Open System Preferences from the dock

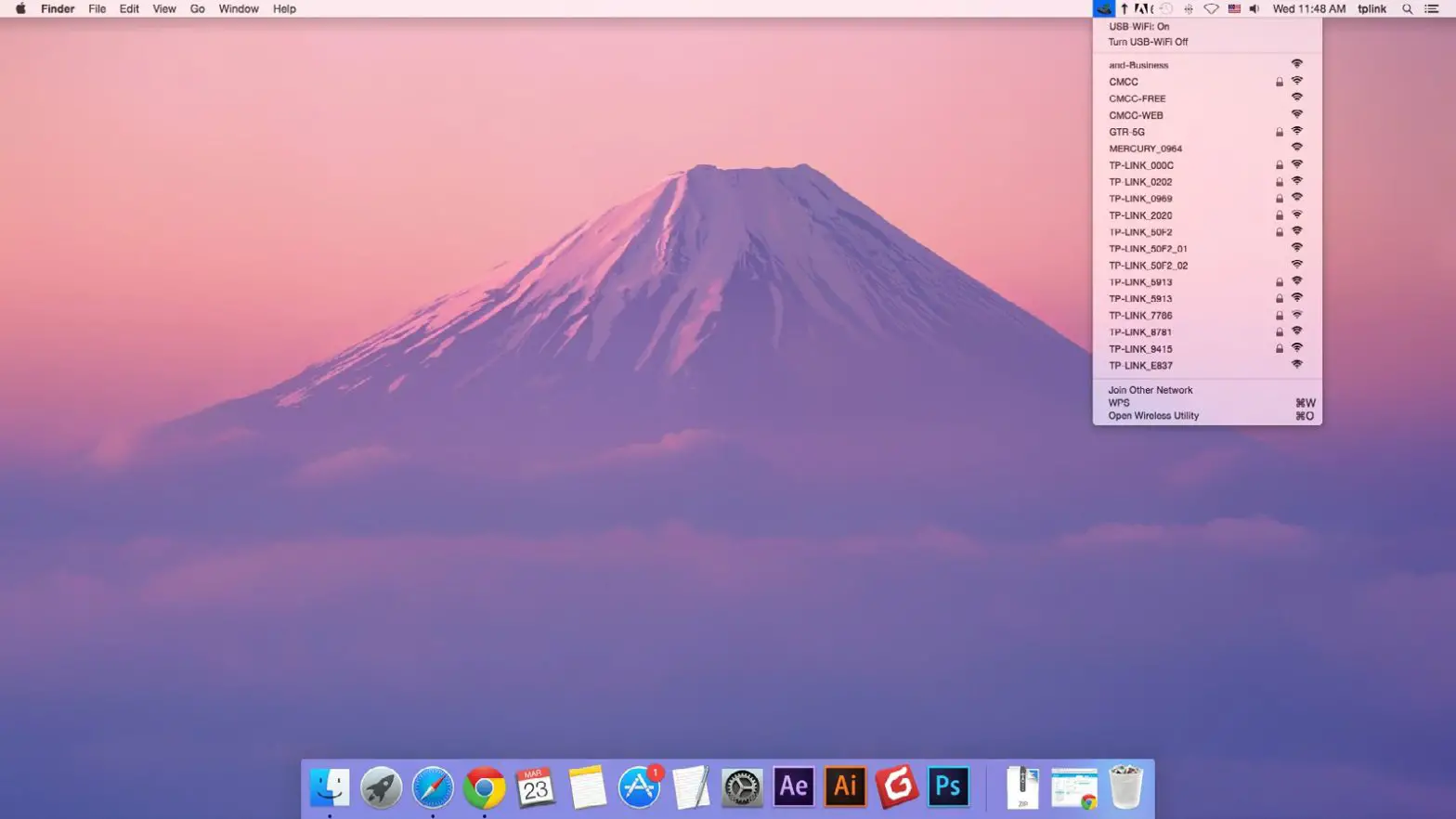pyautogui.click(x=742, y=788)
